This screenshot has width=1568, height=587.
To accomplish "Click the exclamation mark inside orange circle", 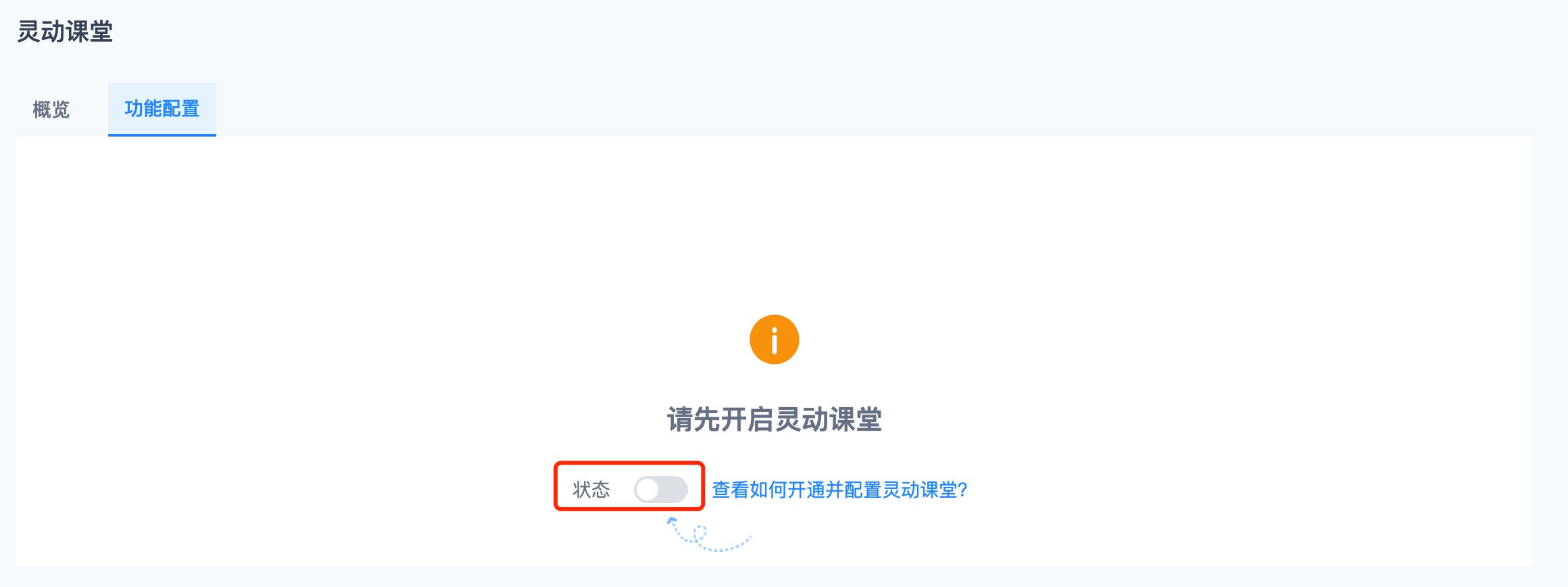I will pyautogui.click(x=774, y=340).
